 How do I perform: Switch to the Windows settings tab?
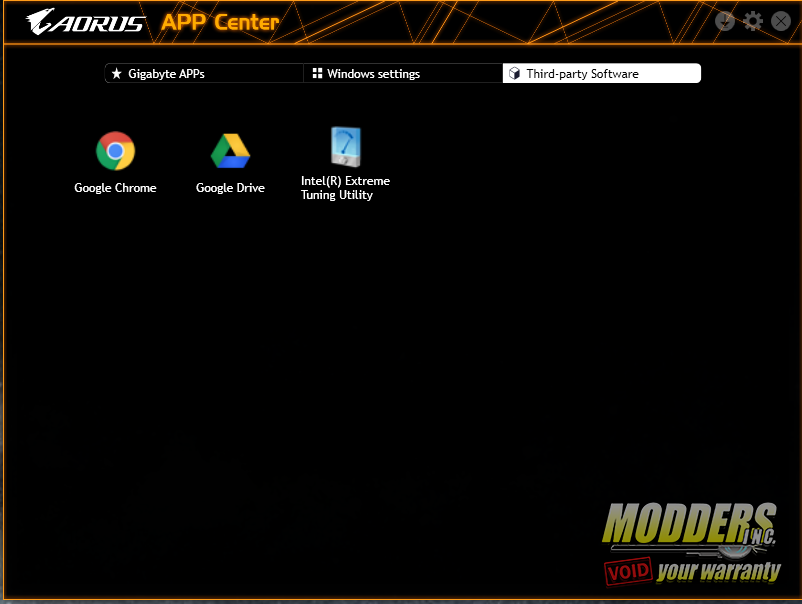(403, 74)
